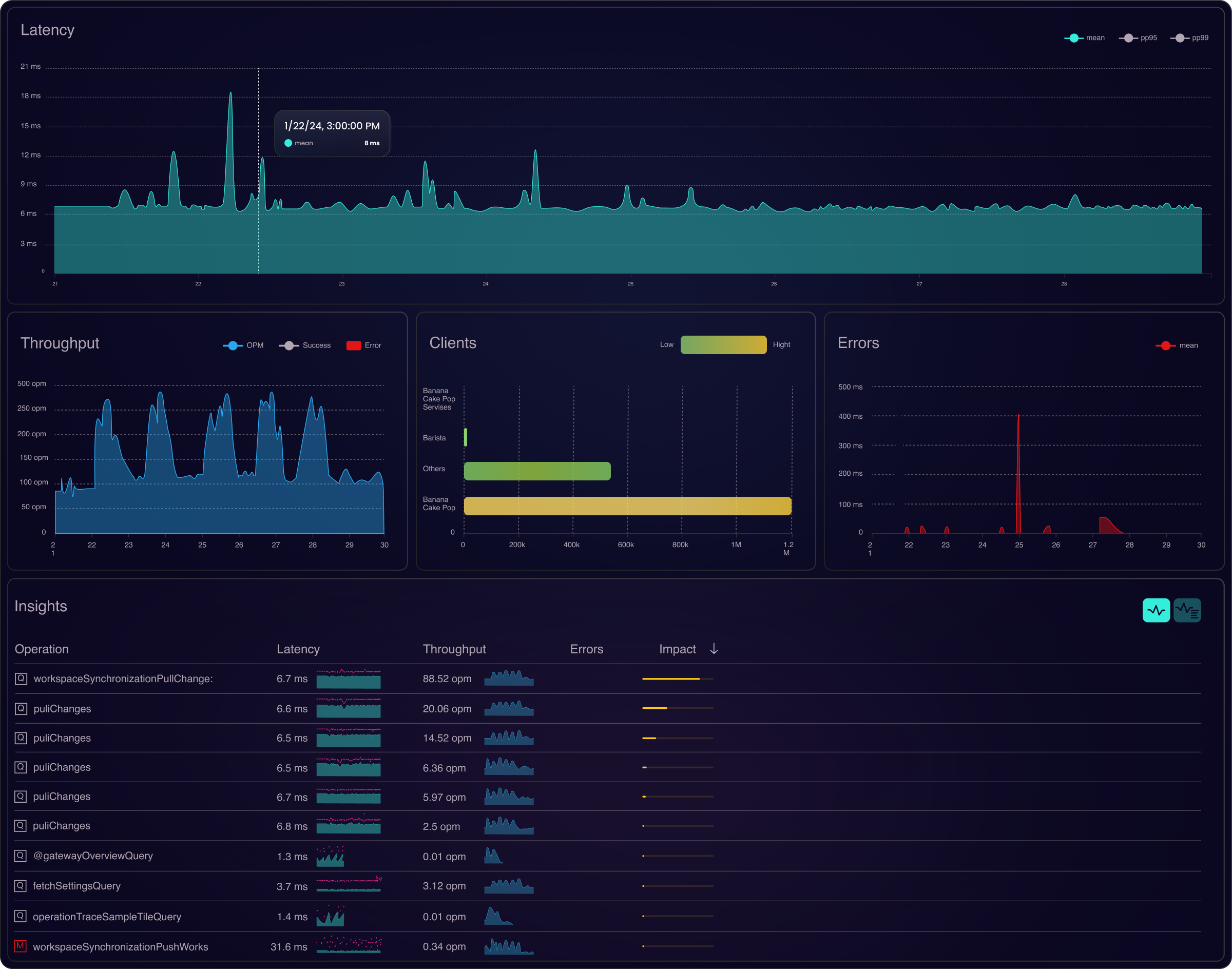Viewport: 1232px width, 969px height.
Task: Click the Banana Cake Pop bar in the Clients chart
Action: [x=627, y=506]
